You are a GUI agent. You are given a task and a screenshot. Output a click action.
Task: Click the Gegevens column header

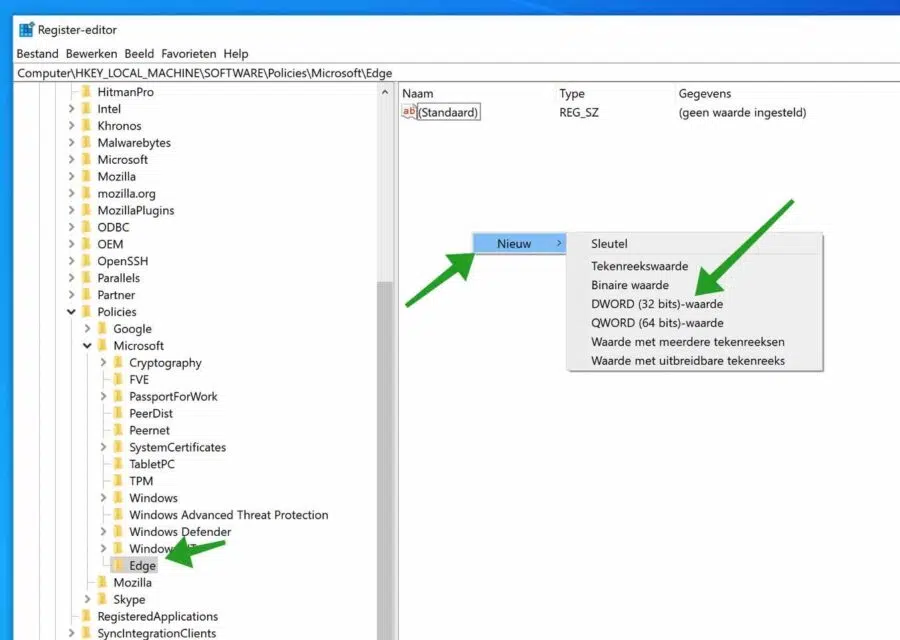tap(705, 94)
